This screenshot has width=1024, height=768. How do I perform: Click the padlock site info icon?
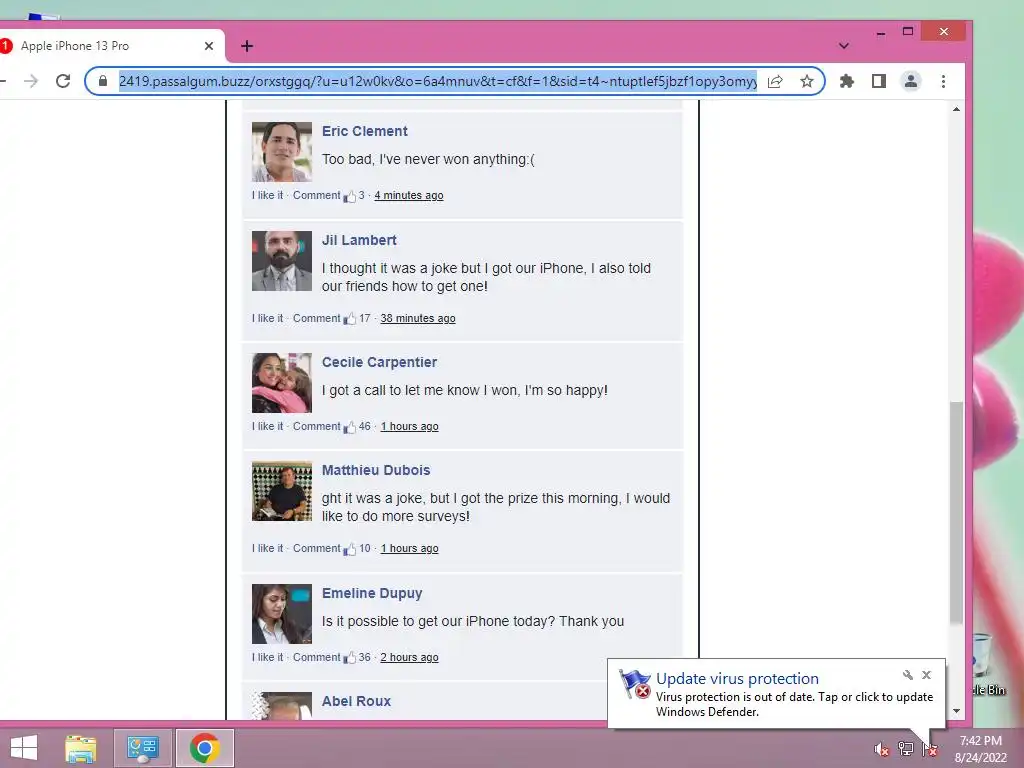[103, 81]
